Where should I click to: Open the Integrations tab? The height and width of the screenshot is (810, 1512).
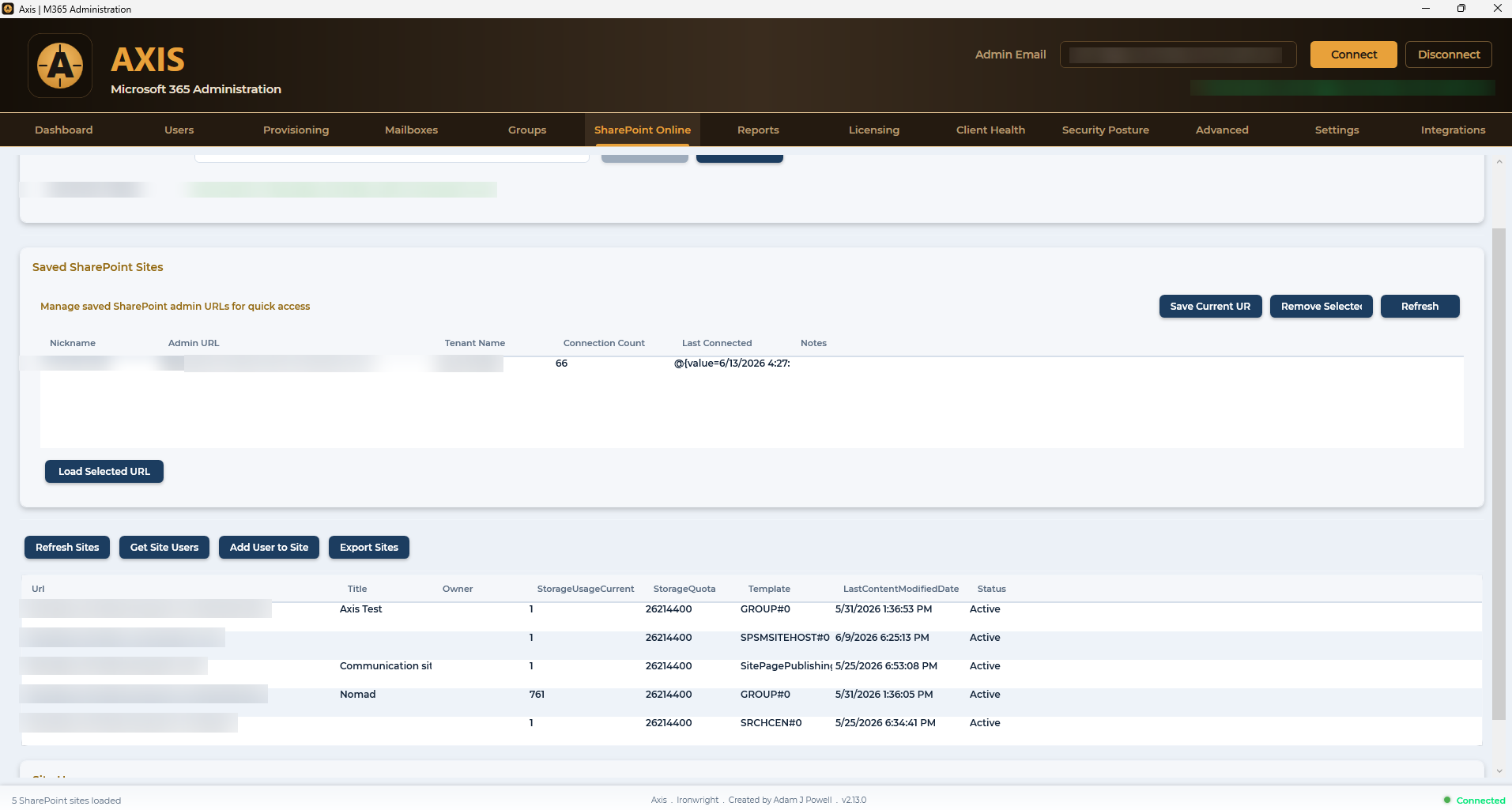pos(1453,130)
